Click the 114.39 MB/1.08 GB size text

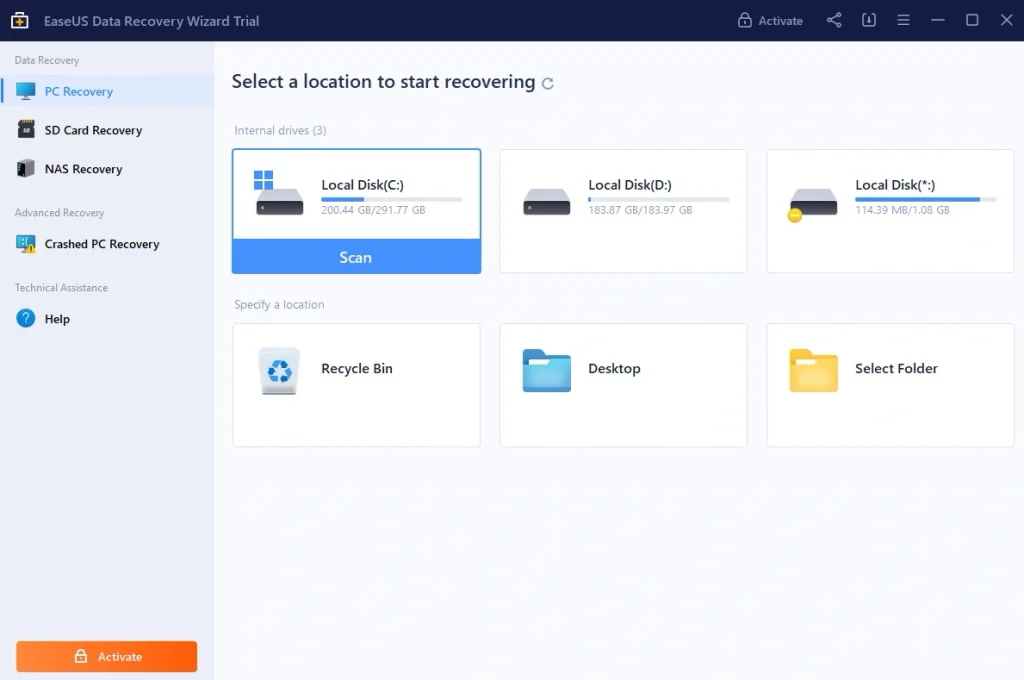(x=903, y=210)
